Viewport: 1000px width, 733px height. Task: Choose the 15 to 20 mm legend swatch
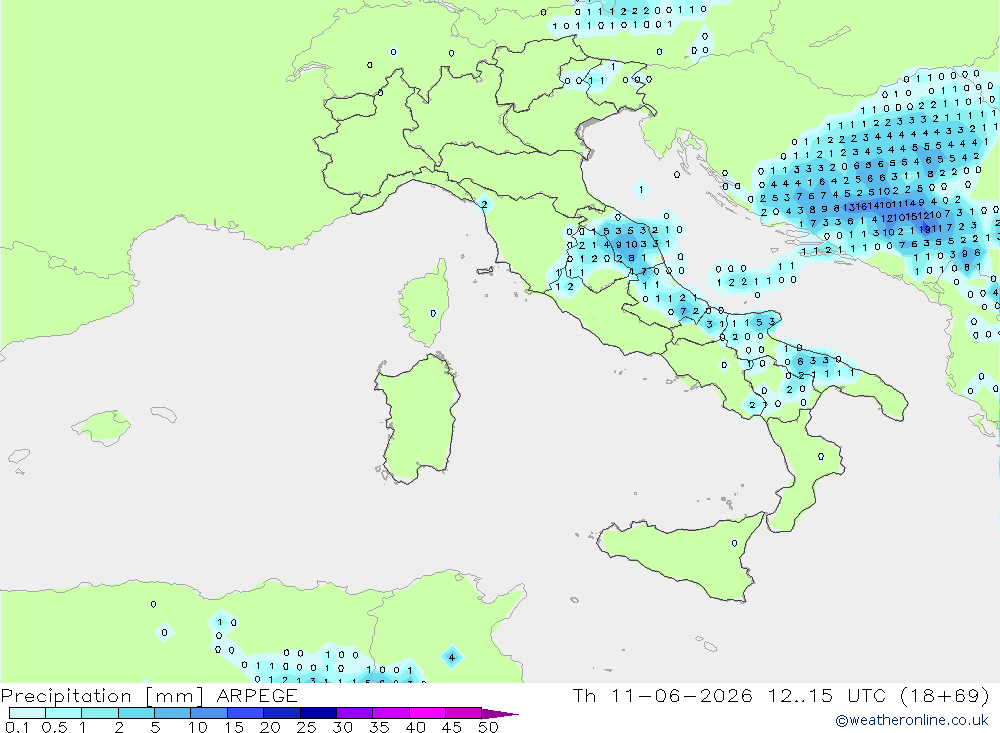click(246, 713)
